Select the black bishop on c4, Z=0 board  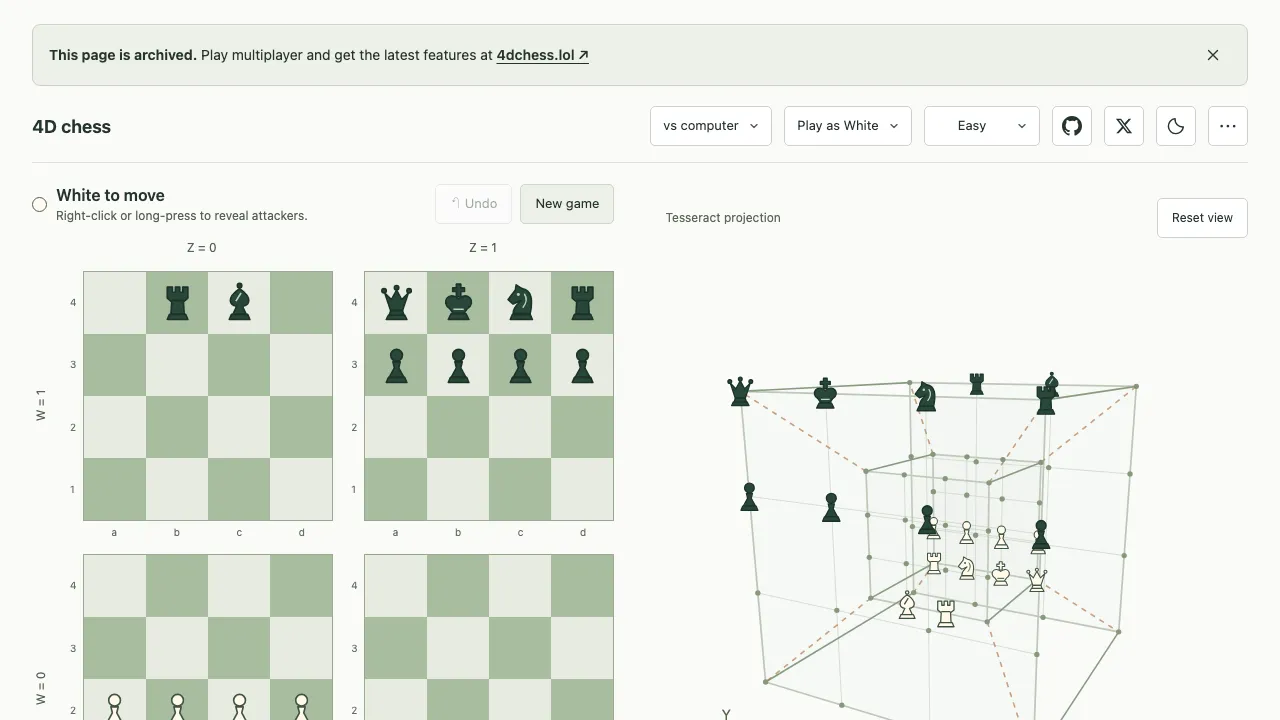point(239,302)
